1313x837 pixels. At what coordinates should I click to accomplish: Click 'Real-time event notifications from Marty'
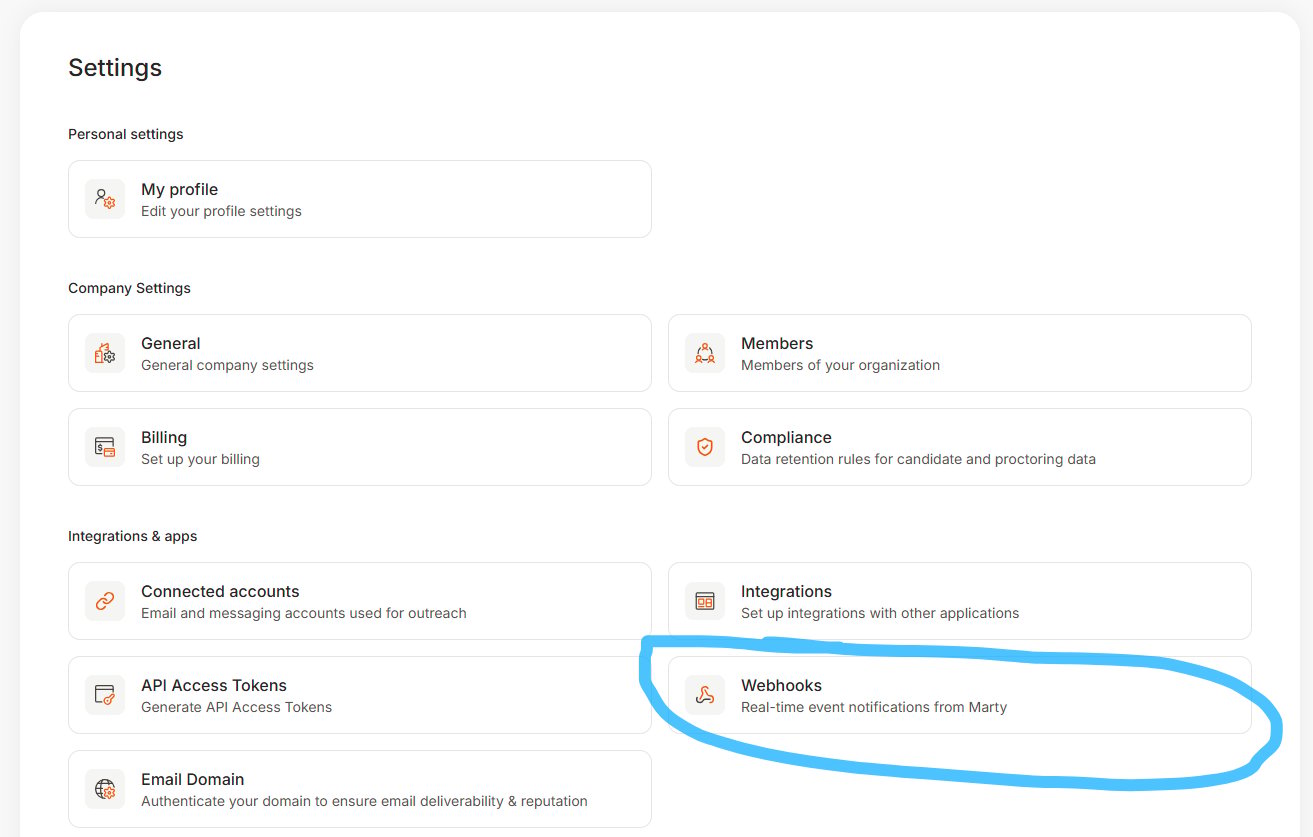coord(874,707)
